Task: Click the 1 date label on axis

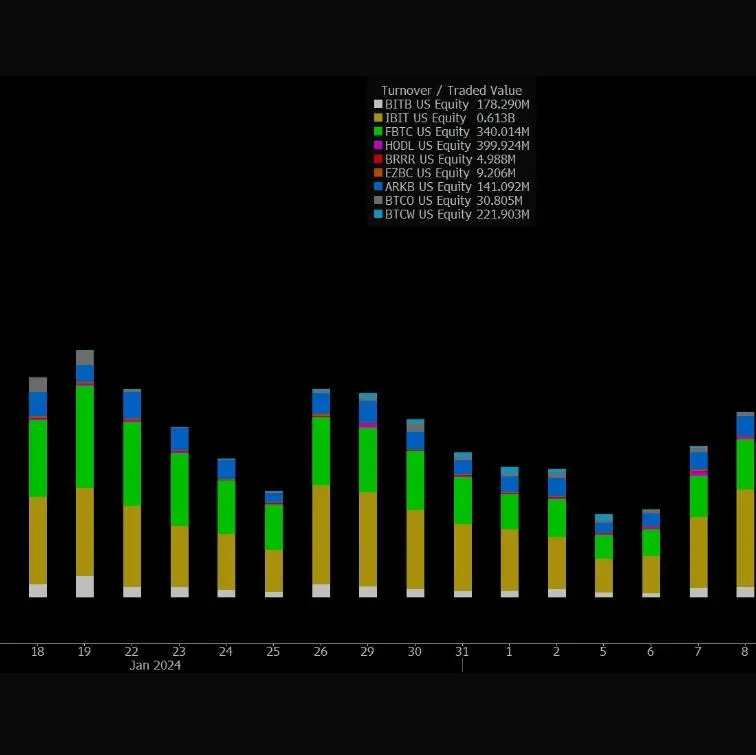Action: tap(509, 652)
